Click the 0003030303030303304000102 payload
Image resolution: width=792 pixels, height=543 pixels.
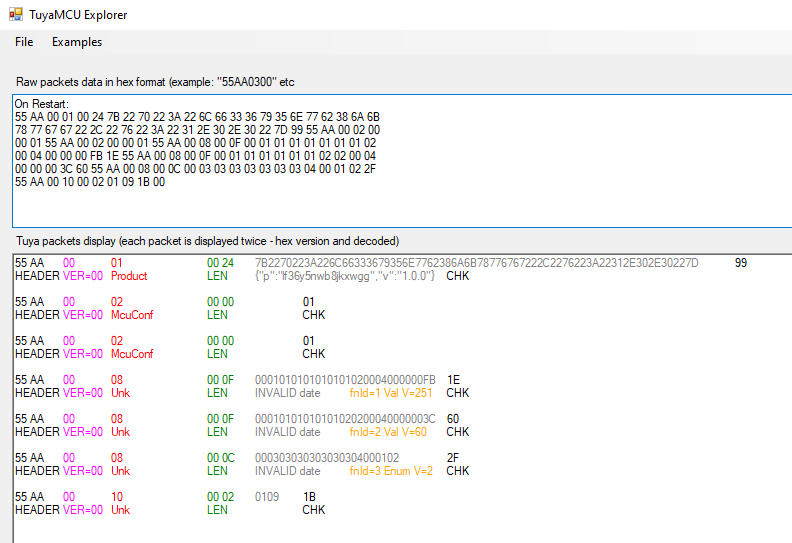coord(327,458)
